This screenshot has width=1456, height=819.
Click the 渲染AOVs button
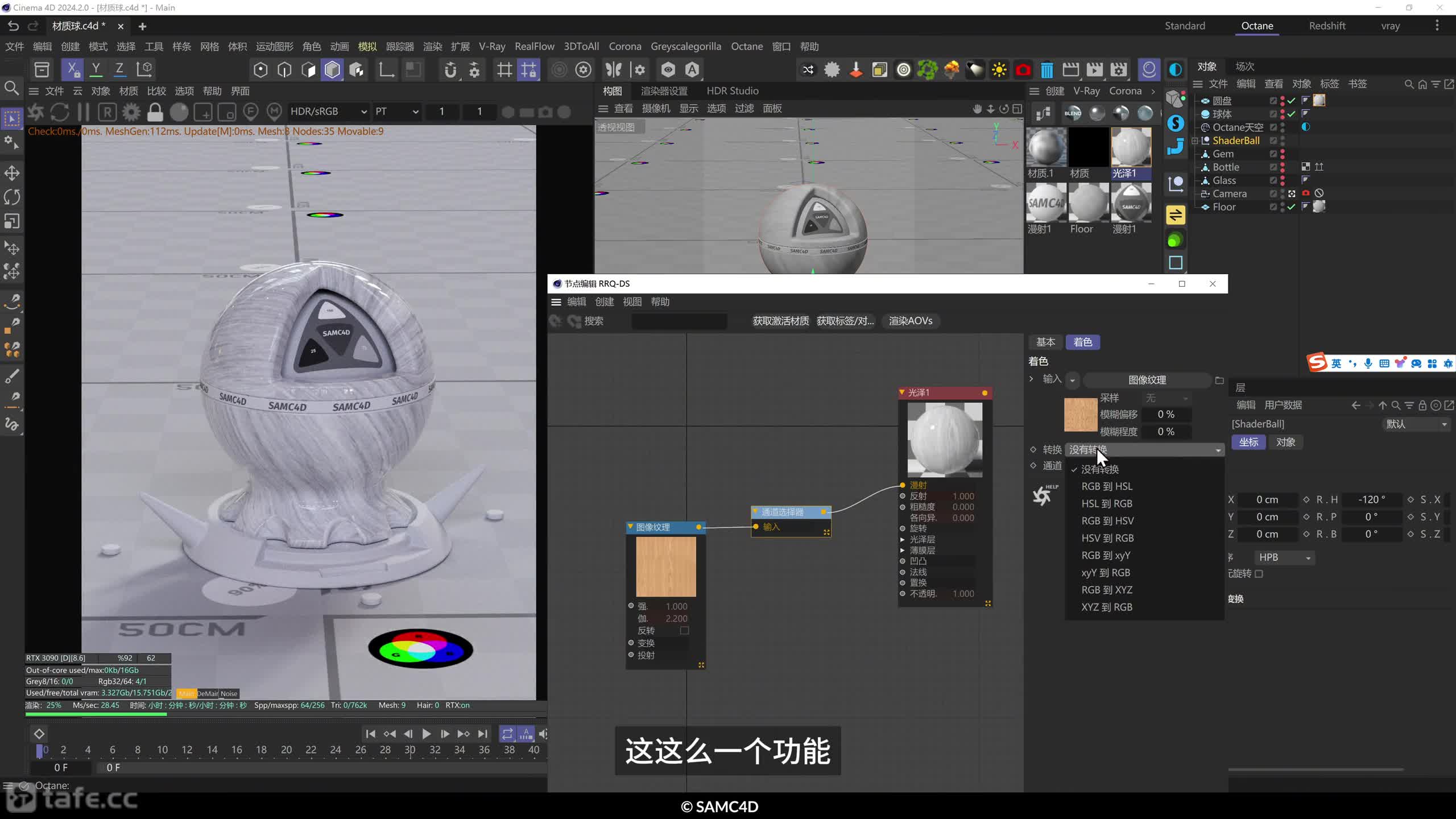point(911,321)
